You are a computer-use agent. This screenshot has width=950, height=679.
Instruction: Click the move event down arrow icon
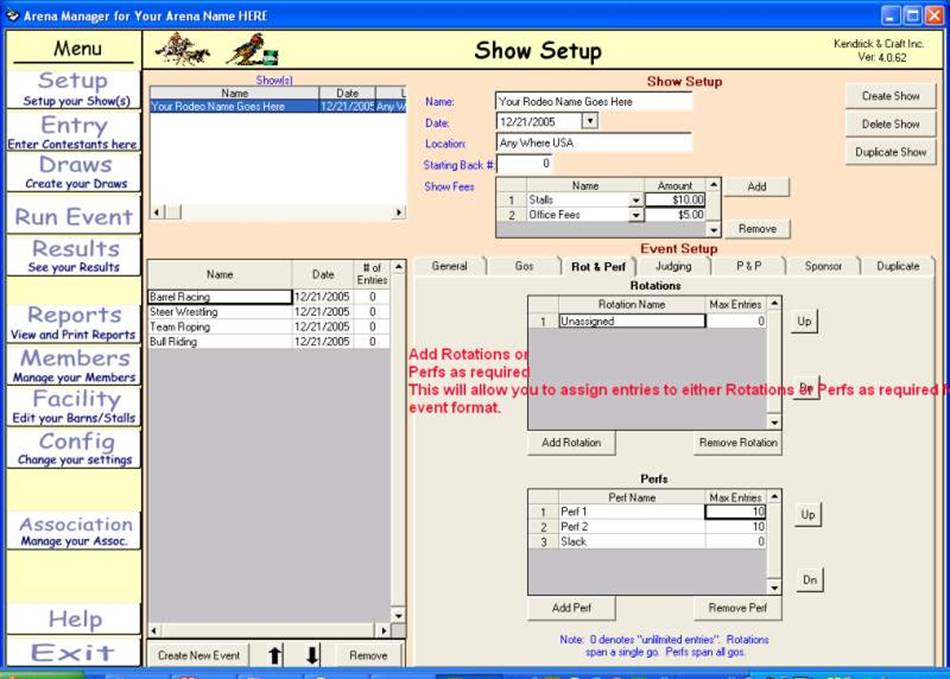coord(312,655)
